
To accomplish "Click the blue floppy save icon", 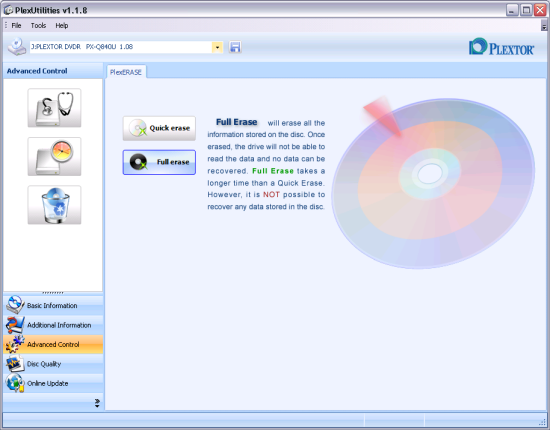I will click(235, 47).
